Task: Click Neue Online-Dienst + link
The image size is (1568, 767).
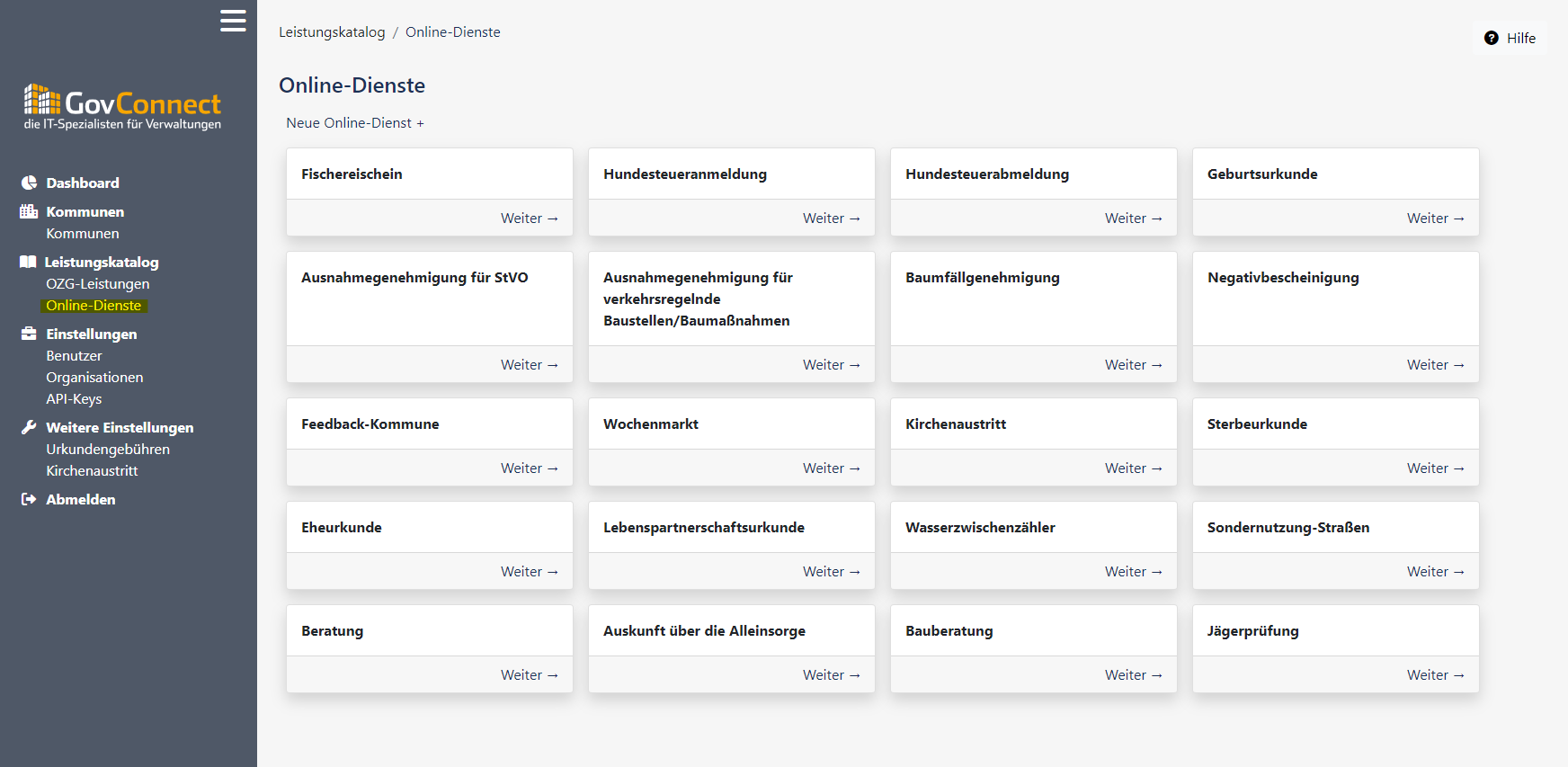Action: [355, 122]
